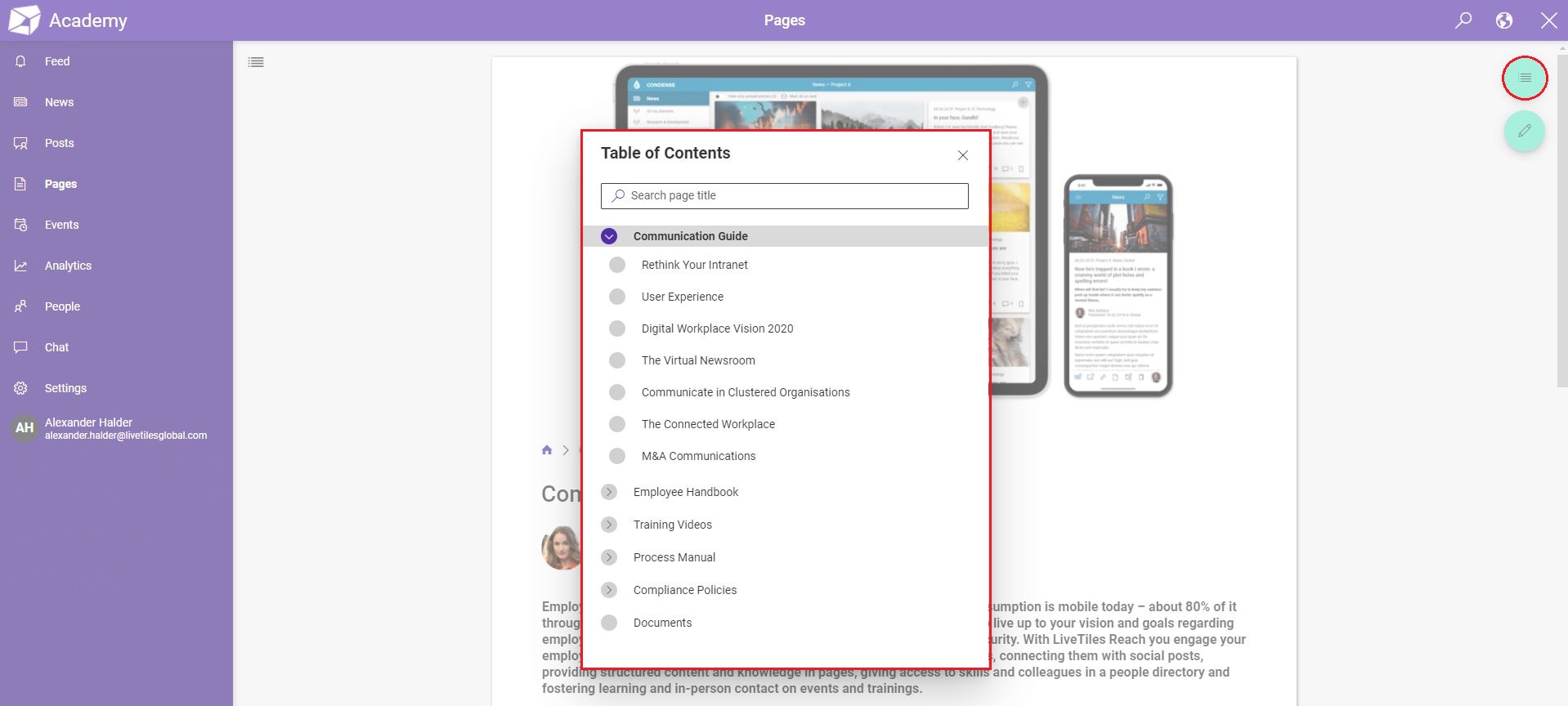Open the Events menu item

coord(61,225)
